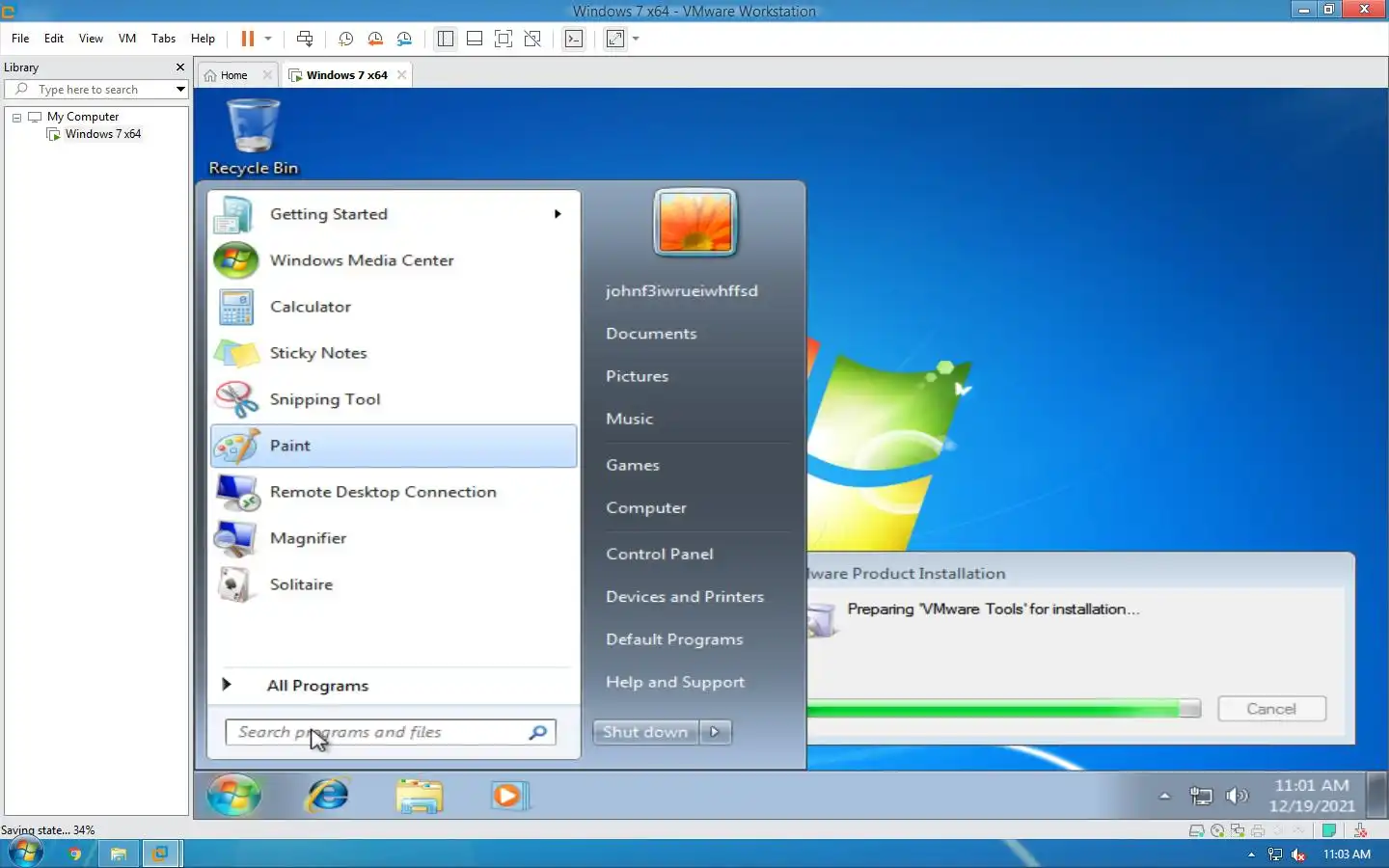This screenshot has width=1389, height=868.
Task: Launch Calculator from Start menu
Action: (x=394, y=307)
